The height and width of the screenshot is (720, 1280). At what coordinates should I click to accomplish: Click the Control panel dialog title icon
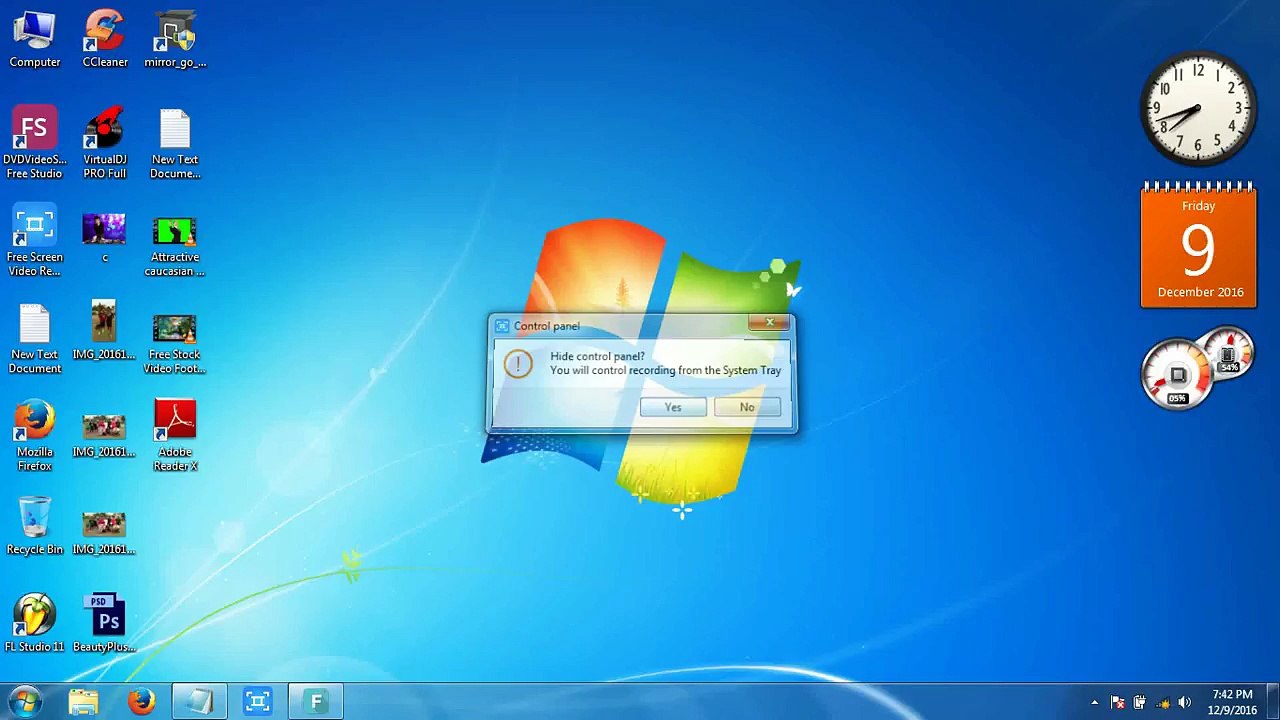point(502,326)
